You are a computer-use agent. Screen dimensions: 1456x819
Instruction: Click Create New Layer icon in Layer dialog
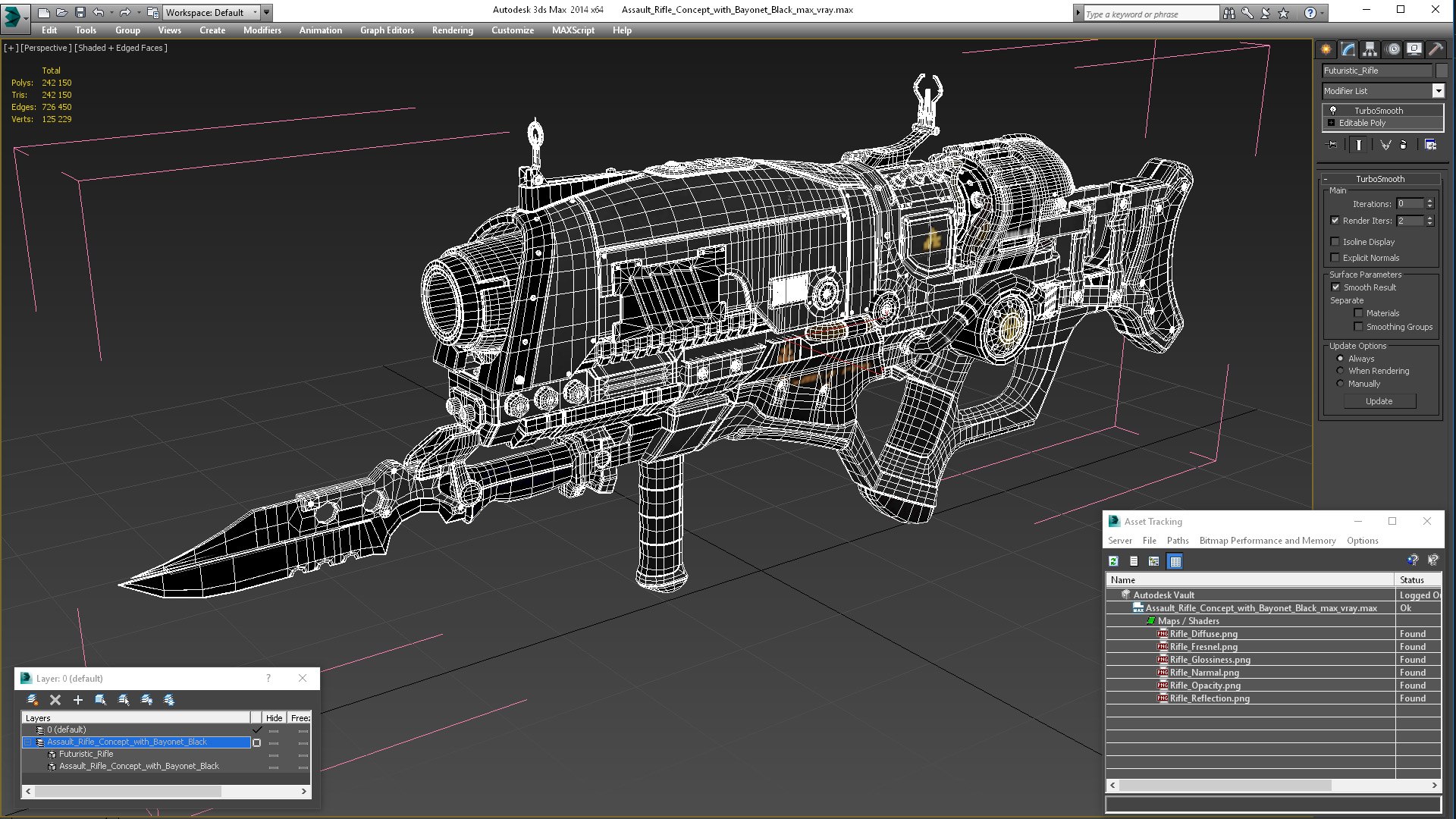33,700
